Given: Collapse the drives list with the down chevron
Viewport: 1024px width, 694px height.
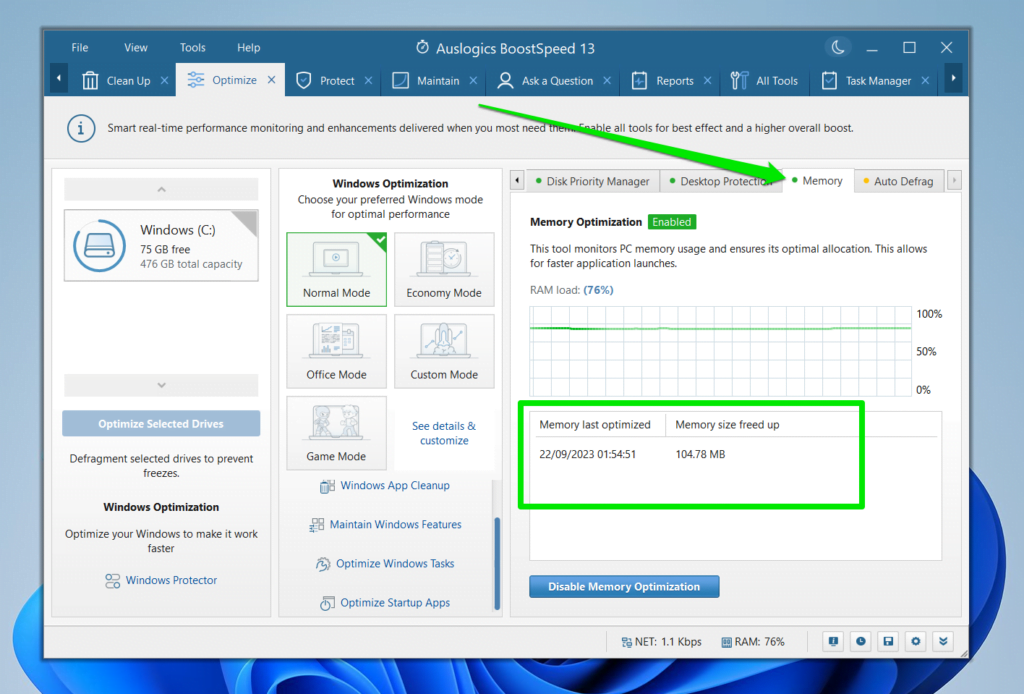Looking at the screenshot, I should (x=160, y=385).
